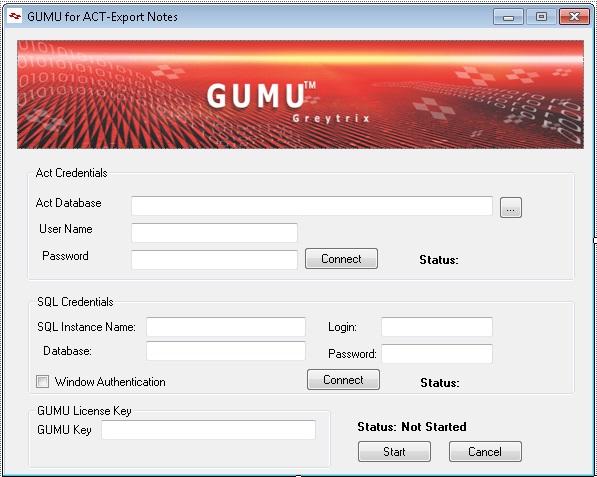Click the 'Act Credentials' group label
The image size is (597, 477).
pyautogui.click(x=71, y=173)
